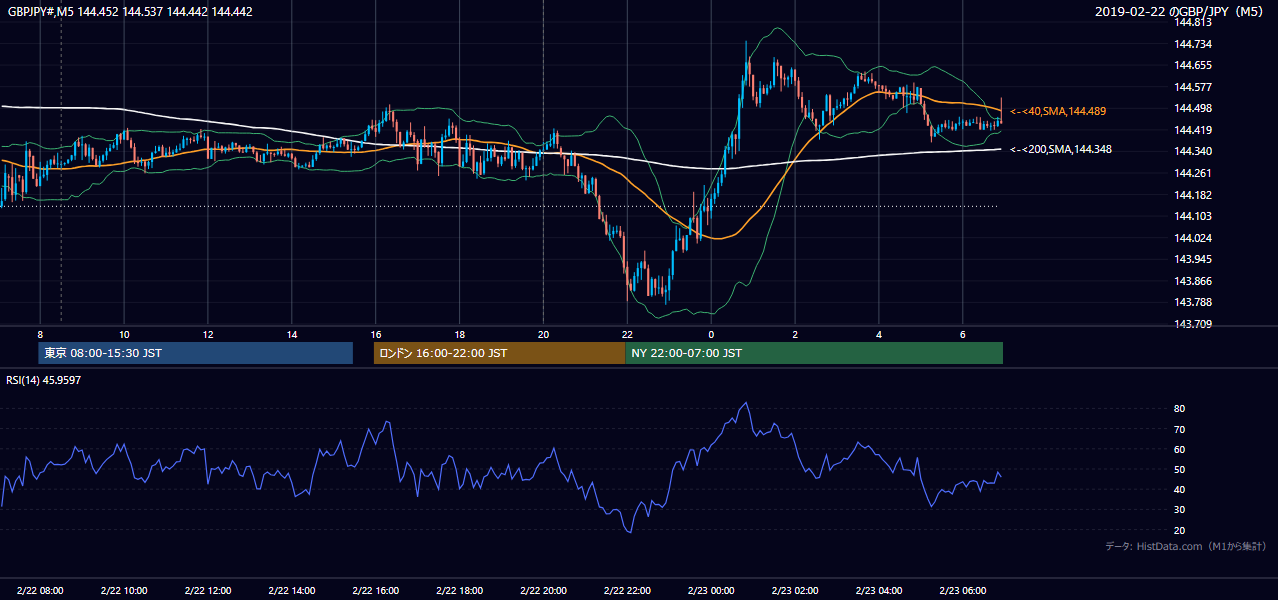This screenshot has width=1278, height=600.
Task: Click price level 143.866 on axis
Action: click(1192, 281)
